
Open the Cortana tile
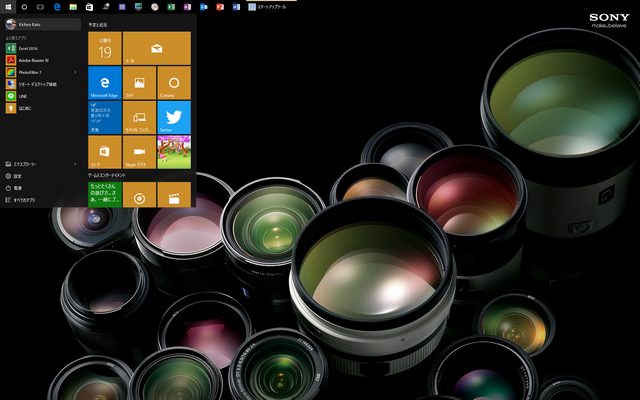(174, 83)
